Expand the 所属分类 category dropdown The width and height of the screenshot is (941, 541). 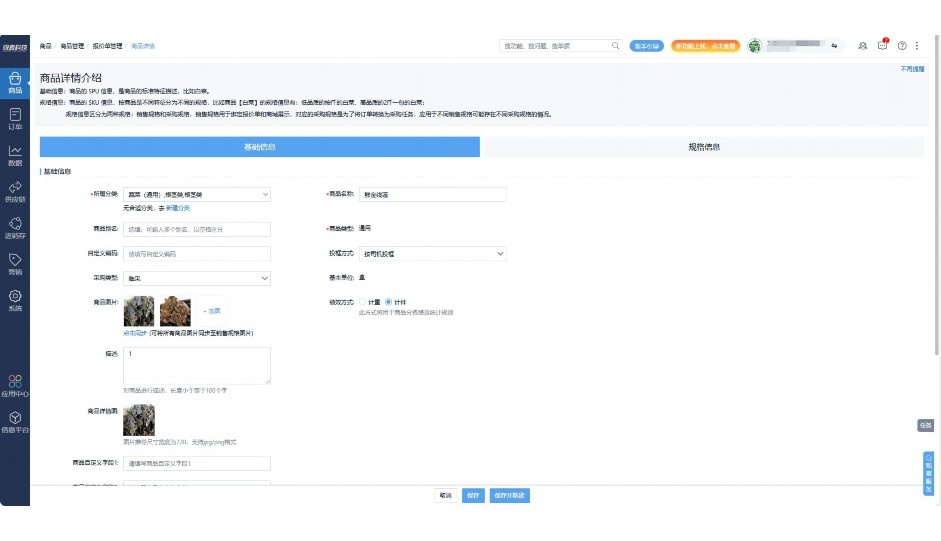[x=197, y=194]
